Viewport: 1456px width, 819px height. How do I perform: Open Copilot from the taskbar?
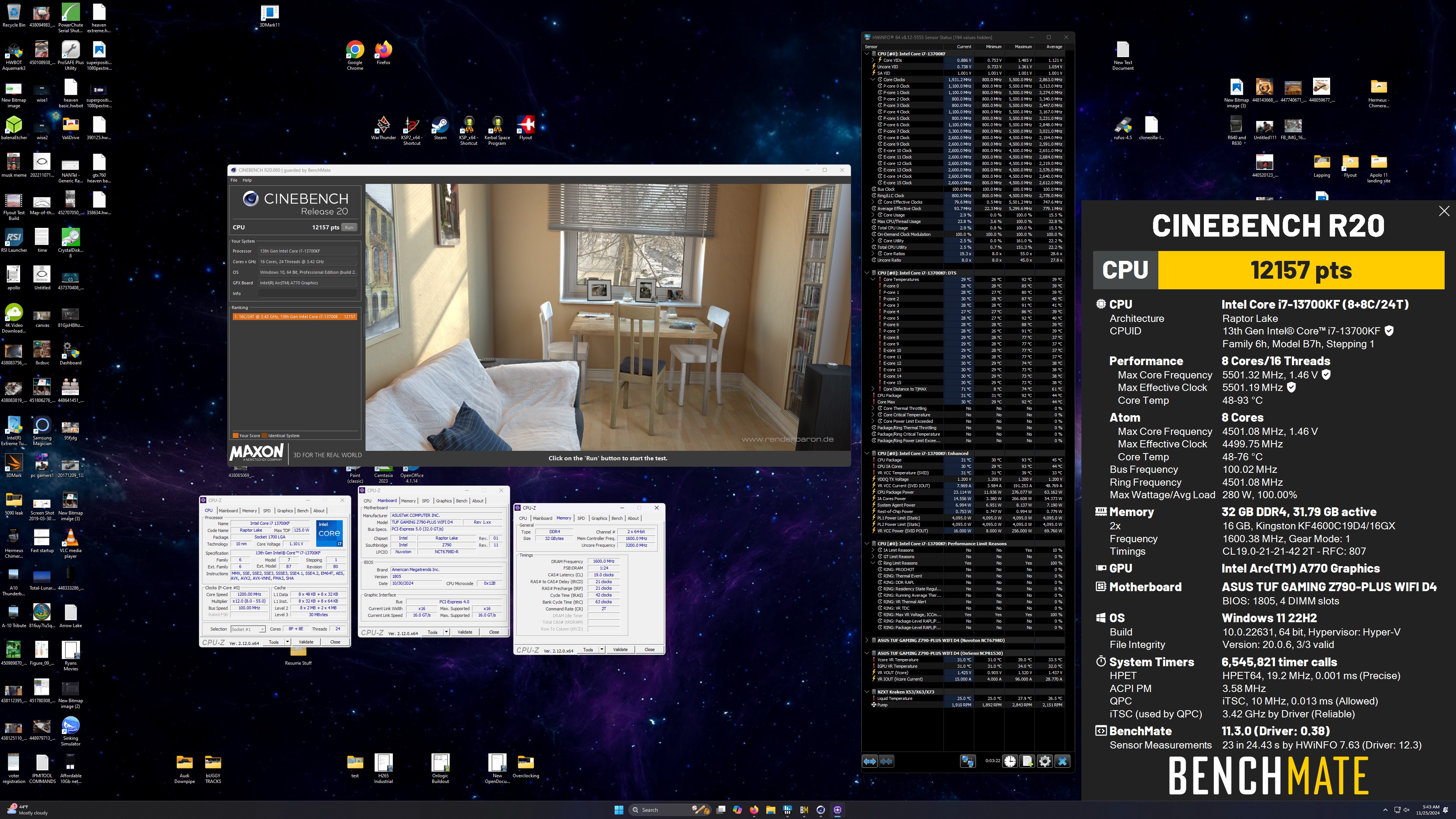coord(737,810)
